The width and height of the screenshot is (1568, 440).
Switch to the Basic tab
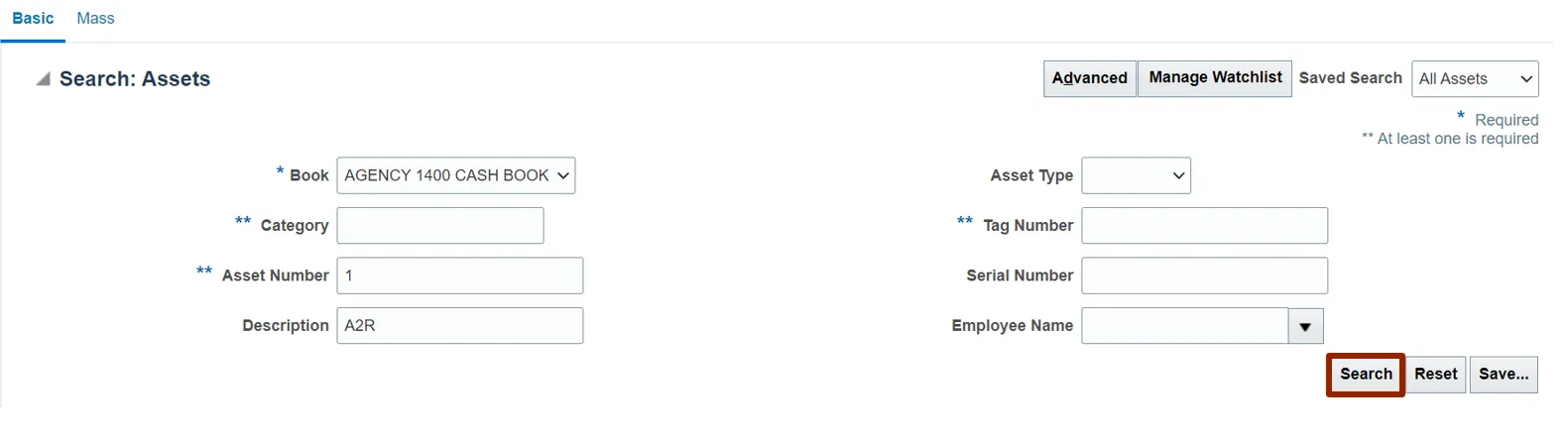33,19
